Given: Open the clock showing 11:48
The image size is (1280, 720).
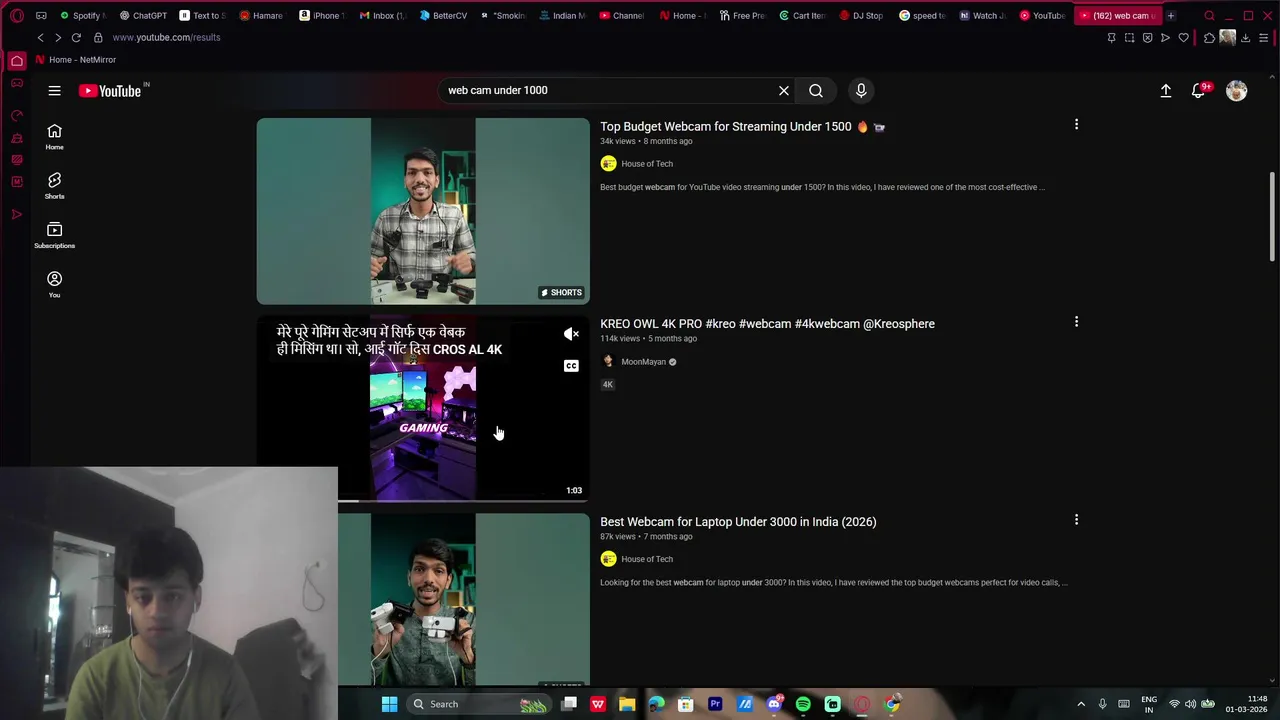Looking at the screenshot, I should [x=1246, y=704].
